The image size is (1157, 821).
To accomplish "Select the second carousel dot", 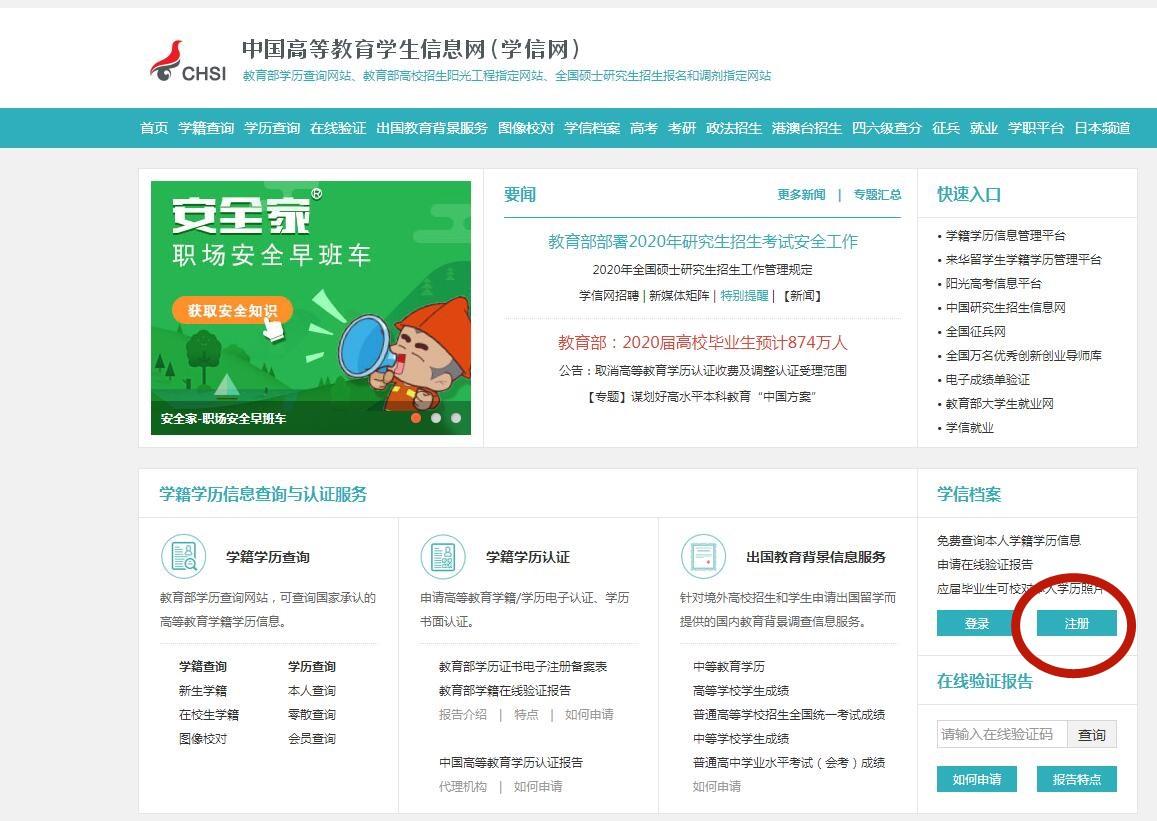I will [x=436, y=418].
